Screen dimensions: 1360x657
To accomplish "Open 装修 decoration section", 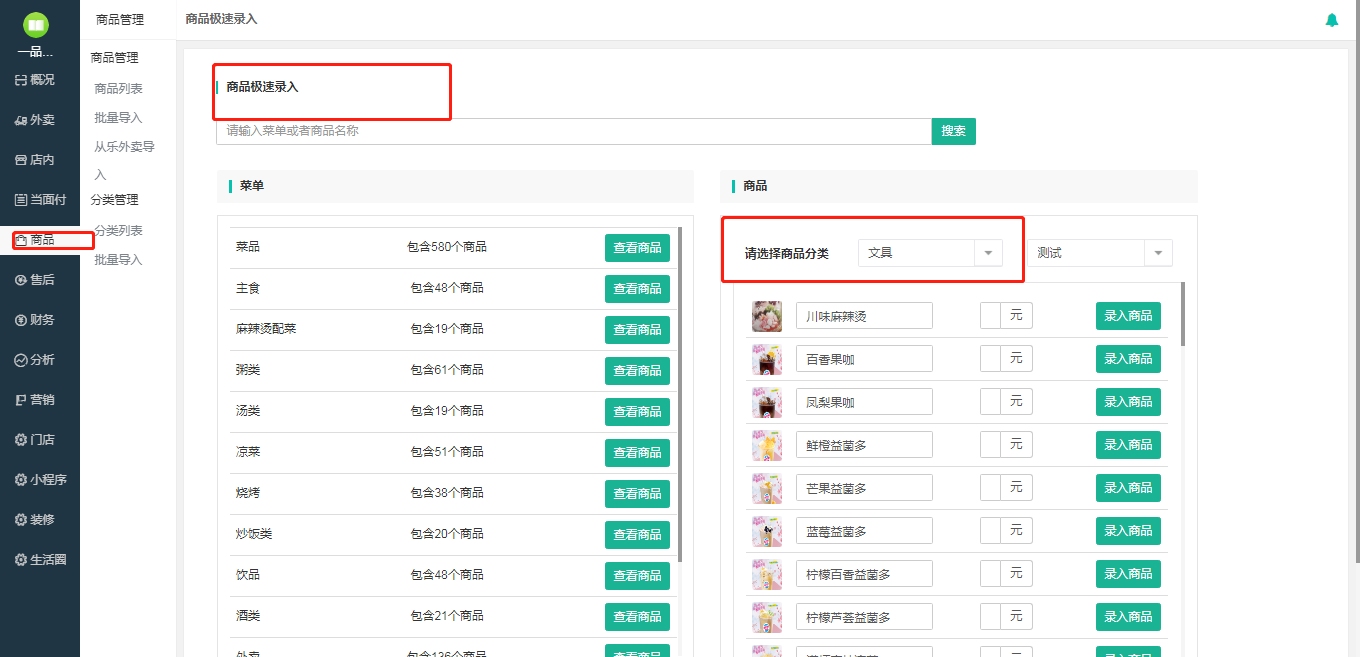I will click(35, 520).
